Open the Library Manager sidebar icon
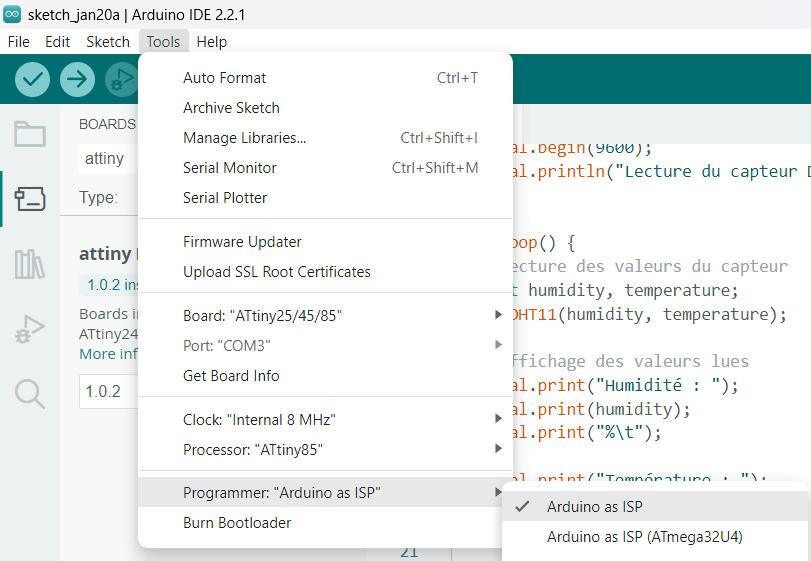811x561 pixels. [29, 264]
